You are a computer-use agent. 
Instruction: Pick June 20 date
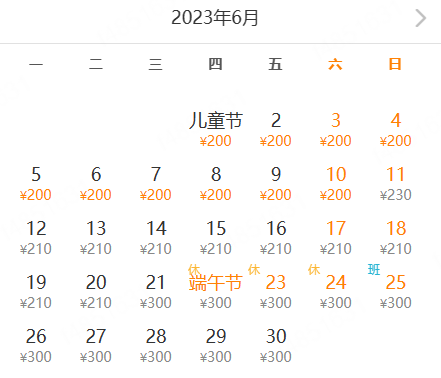point(96,291)
